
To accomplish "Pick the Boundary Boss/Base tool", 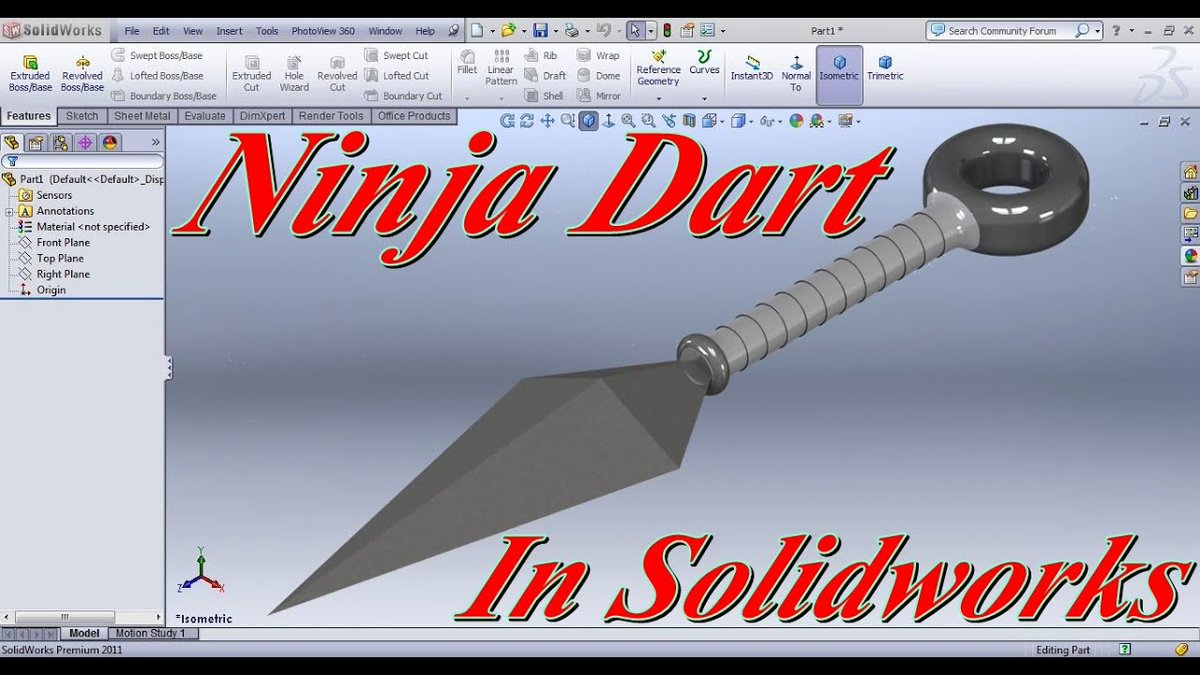I will pos(164,96).
